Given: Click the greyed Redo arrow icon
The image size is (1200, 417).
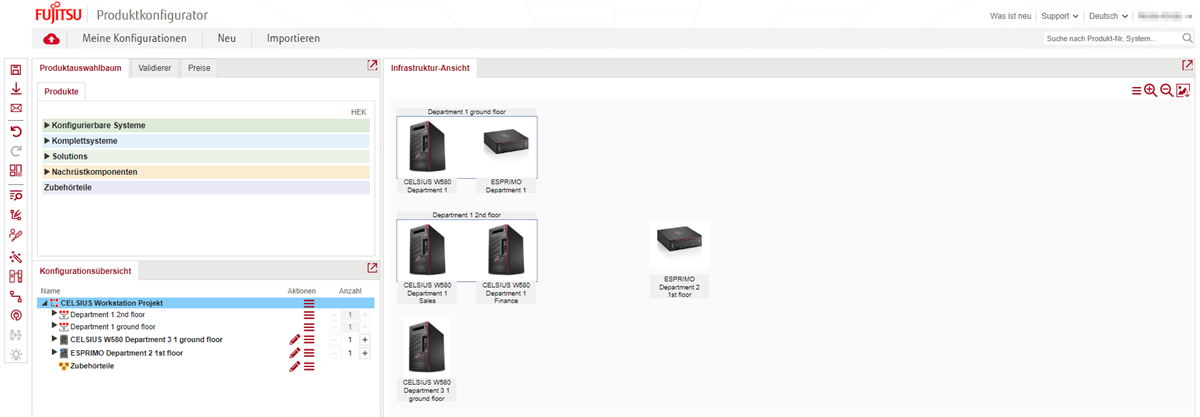Looking at the screenshot, I should click(16, 151).
